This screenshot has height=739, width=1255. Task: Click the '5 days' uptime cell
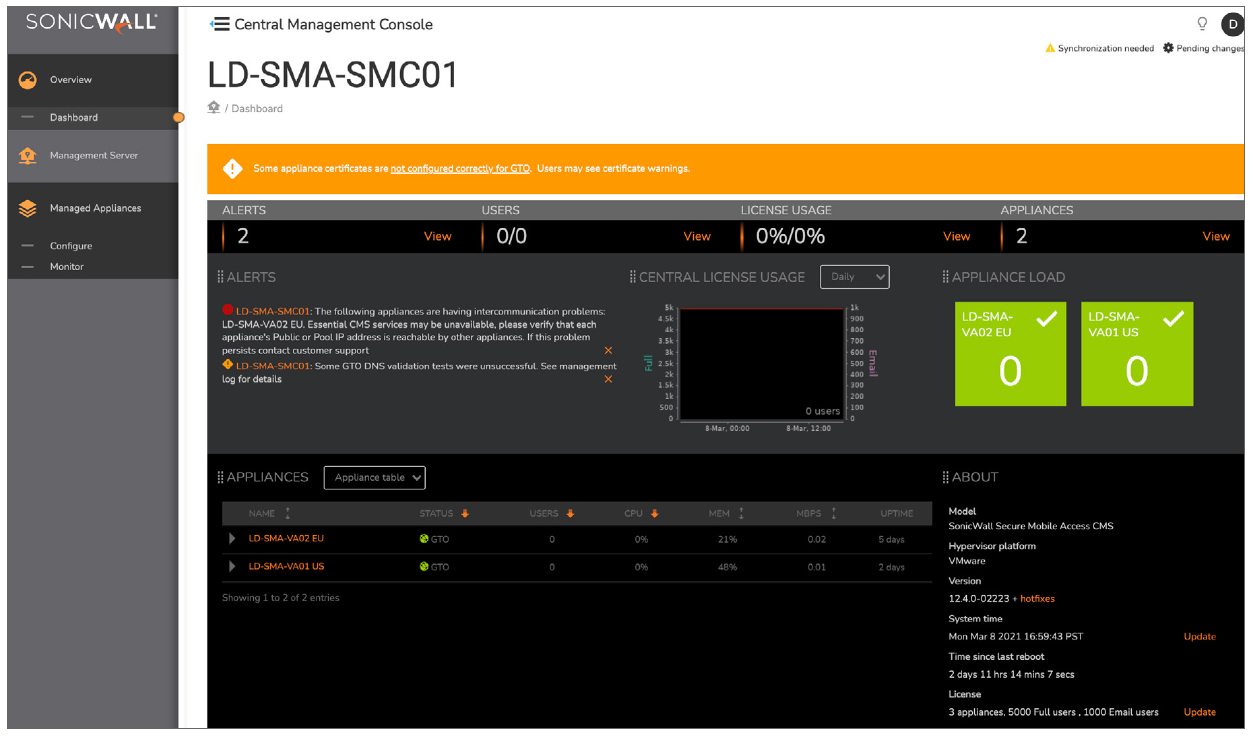[x=891, y=540]
